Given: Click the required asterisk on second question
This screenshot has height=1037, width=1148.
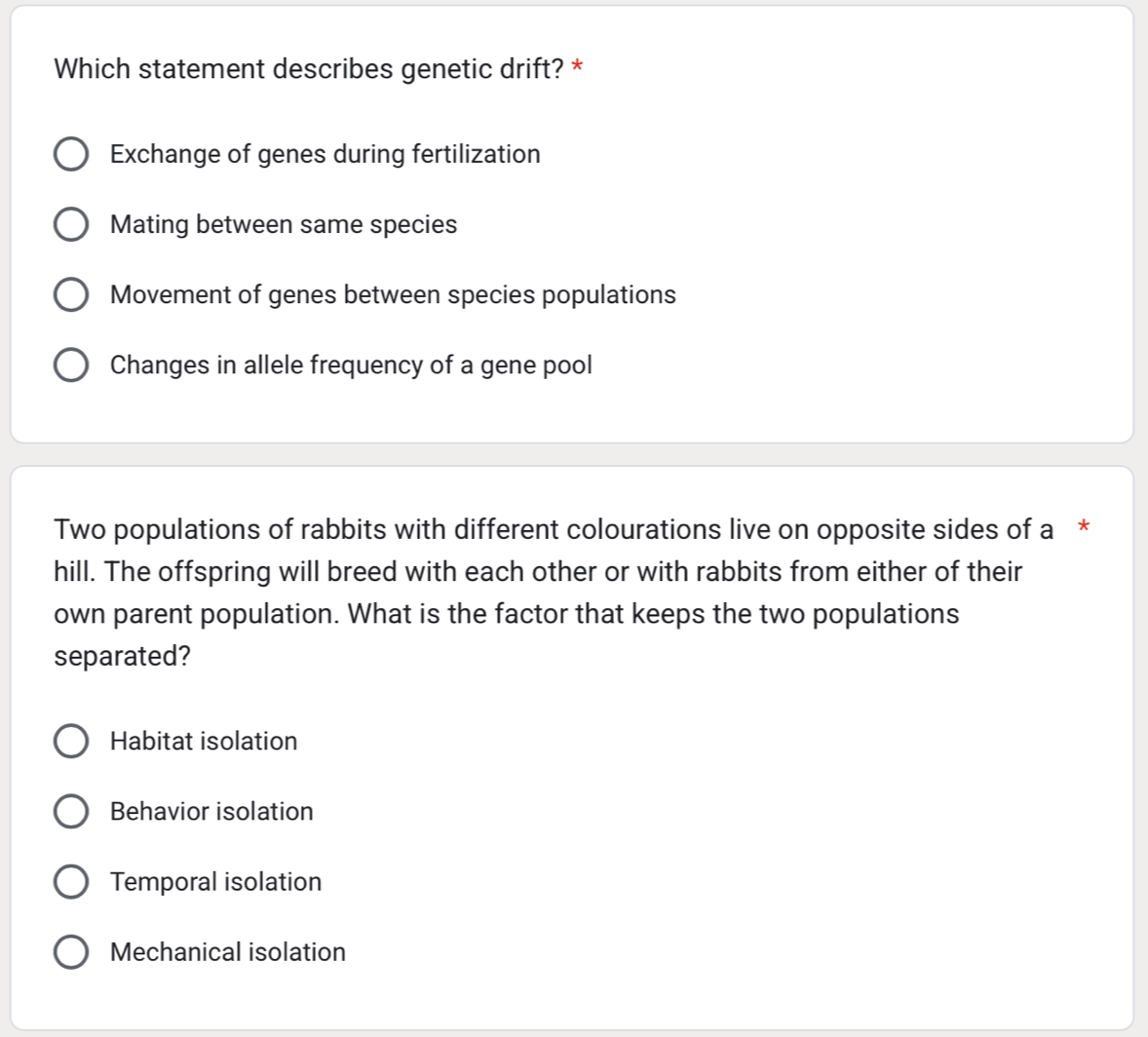Looking at the screenshot, I should pos(1084,527).
